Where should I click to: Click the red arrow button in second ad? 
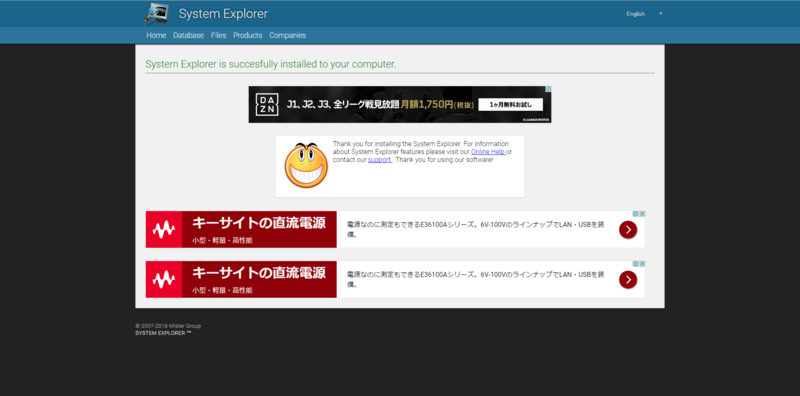coord(628,280)
